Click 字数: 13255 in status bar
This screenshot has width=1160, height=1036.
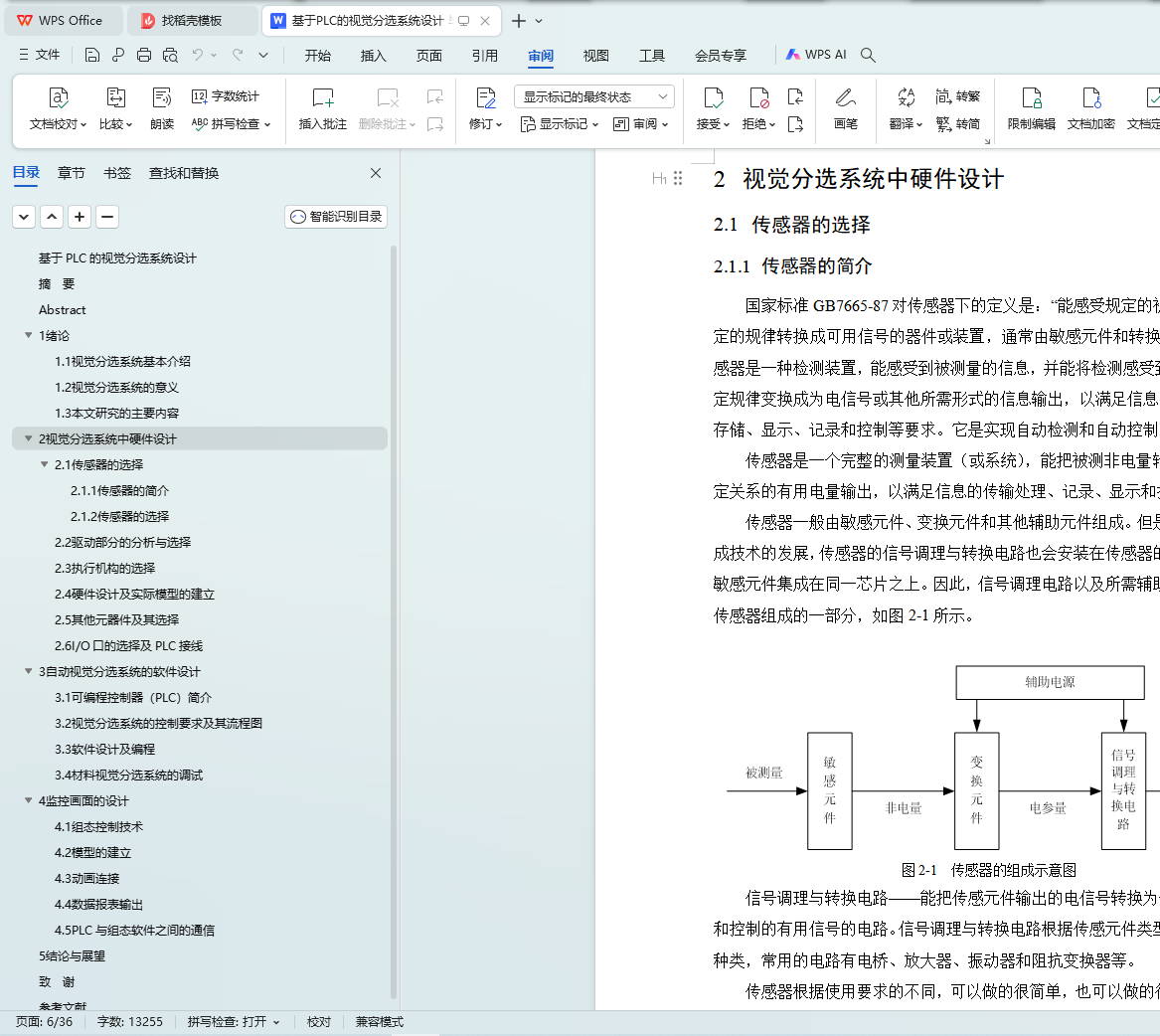129,1022
